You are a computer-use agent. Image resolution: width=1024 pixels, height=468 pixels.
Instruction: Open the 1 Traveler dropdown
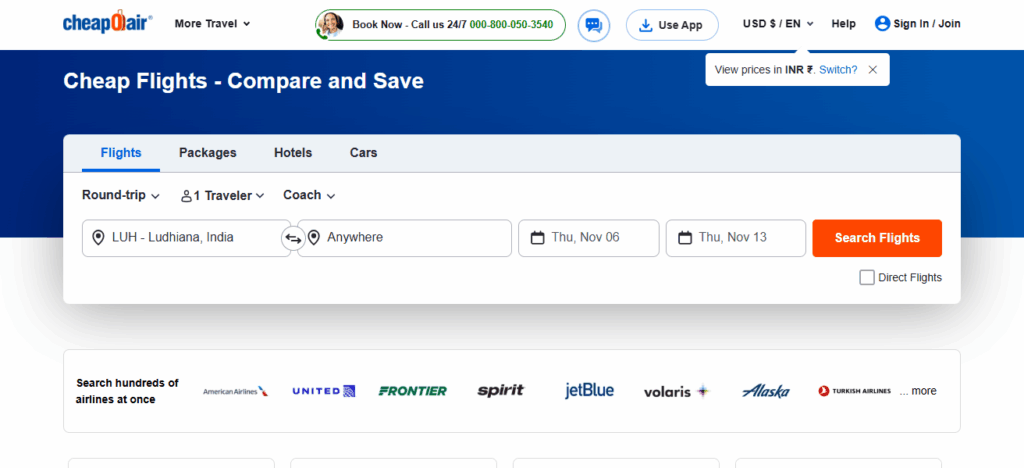coord(223,195)
